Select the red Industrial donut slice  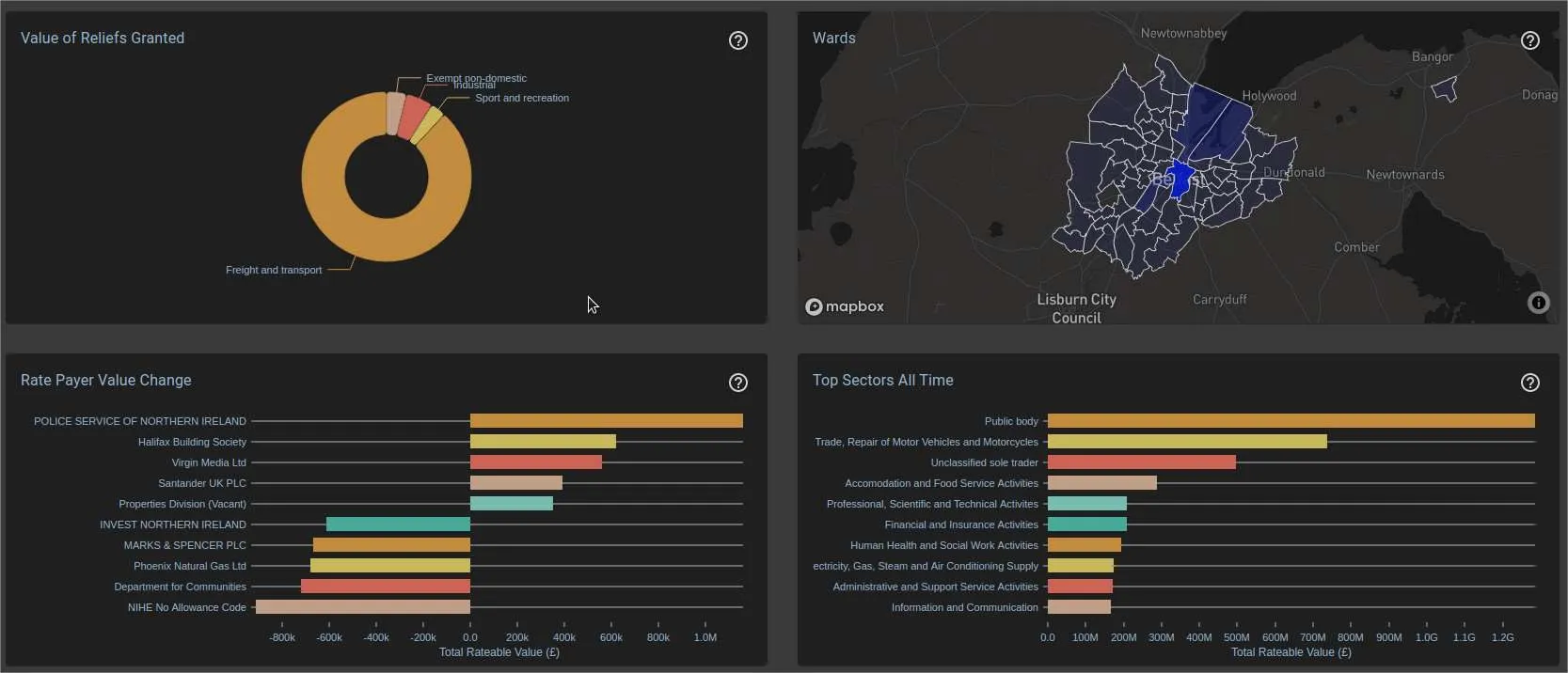pos(413,117)
